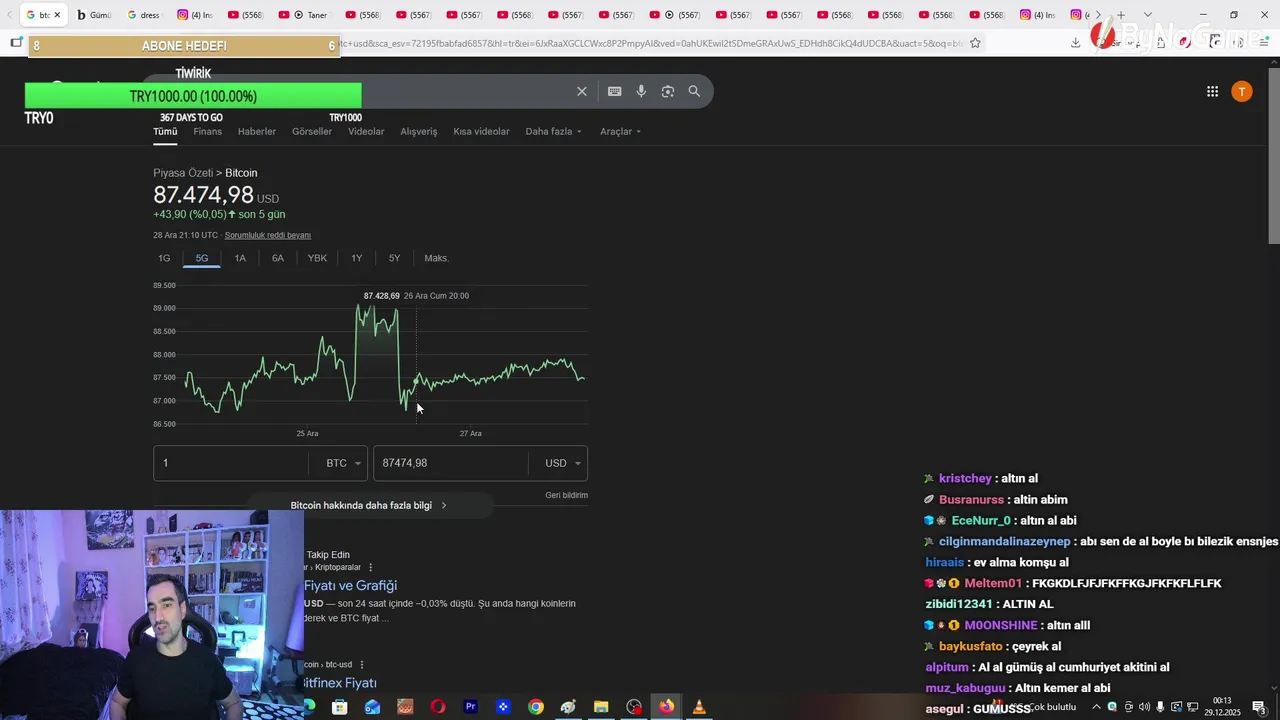Bookmark the page with the star icon
This screenshot has height=720, width=1280.
975,43
